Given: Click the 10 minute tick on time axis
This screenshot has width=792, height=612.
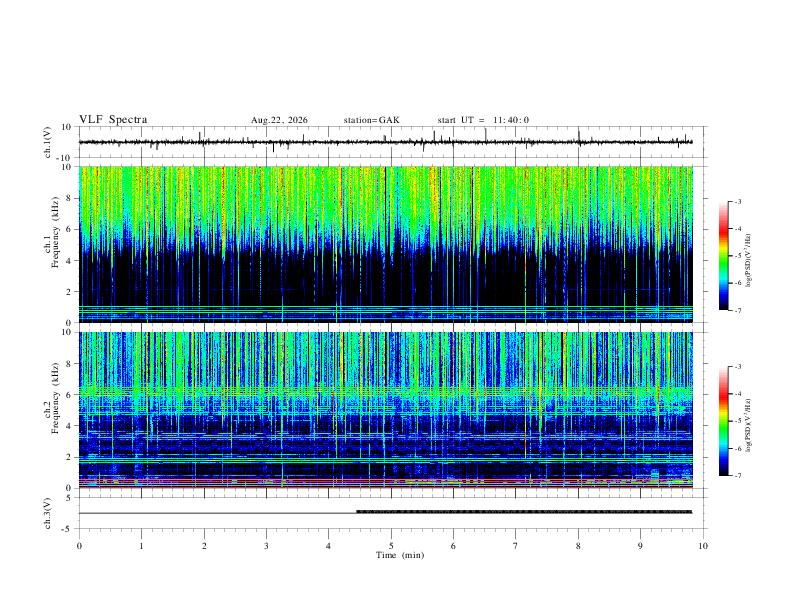Looking at the screenshot, I should click(x=703, y=546).
